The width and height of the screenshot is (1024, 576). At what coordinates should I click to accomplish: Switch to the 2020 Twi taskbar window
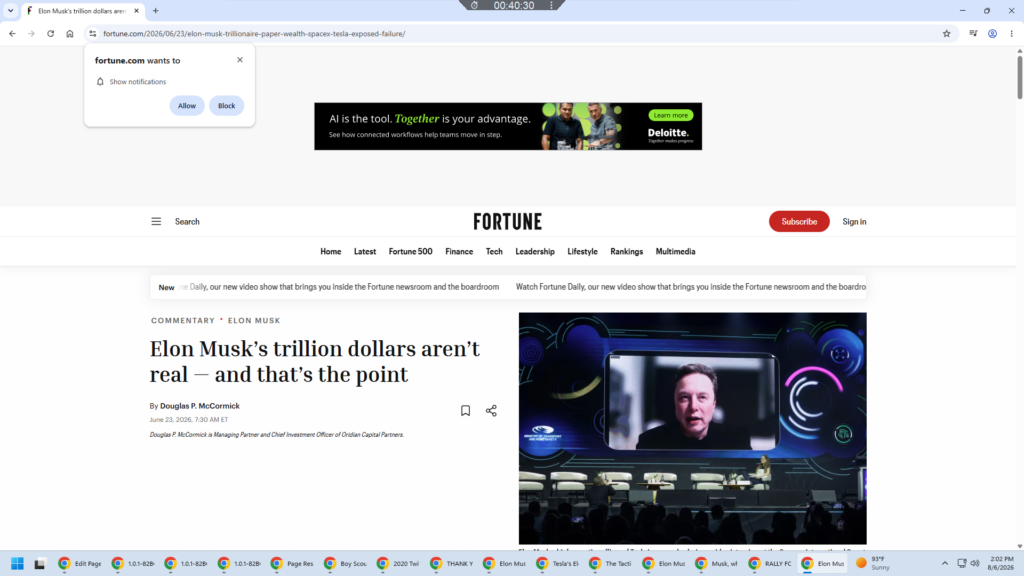tap(398, 563)
